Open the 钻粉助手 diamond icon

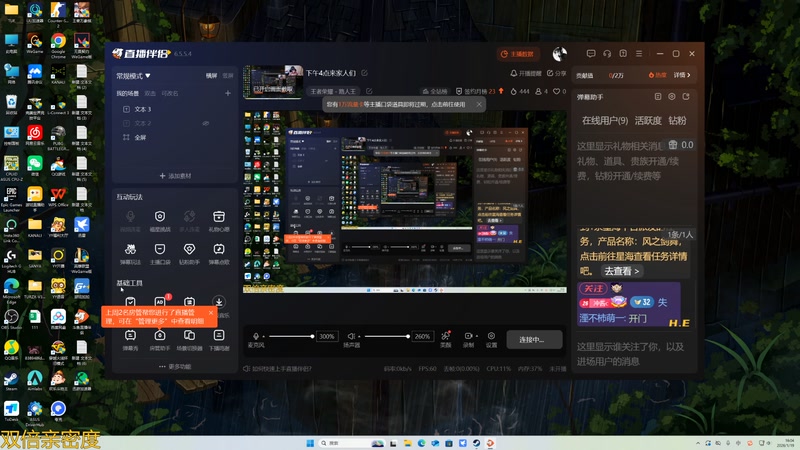pos(189,249)
